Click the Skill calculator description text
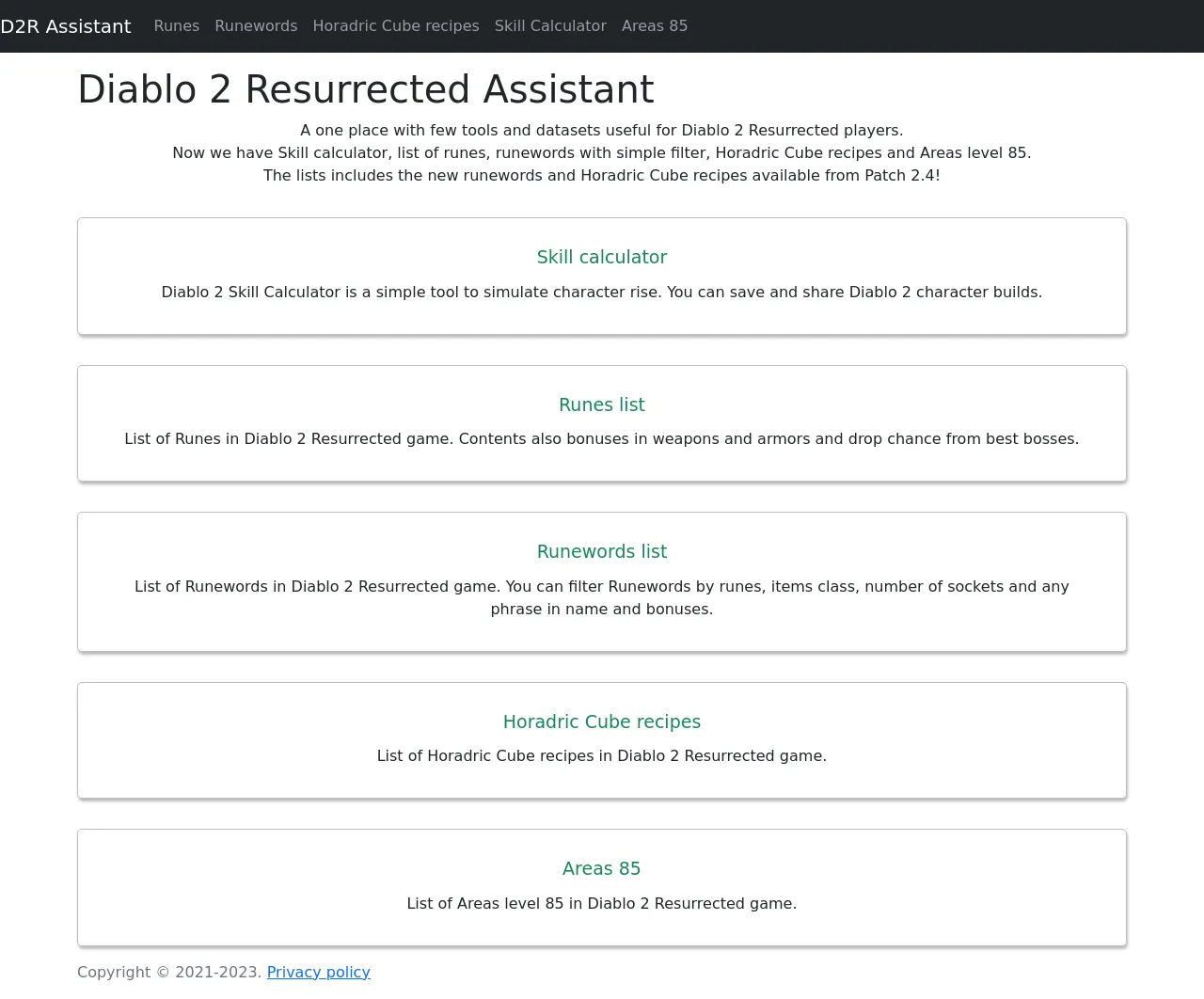Viewport: 1204px width, 999px height. [x=602, y=292]
